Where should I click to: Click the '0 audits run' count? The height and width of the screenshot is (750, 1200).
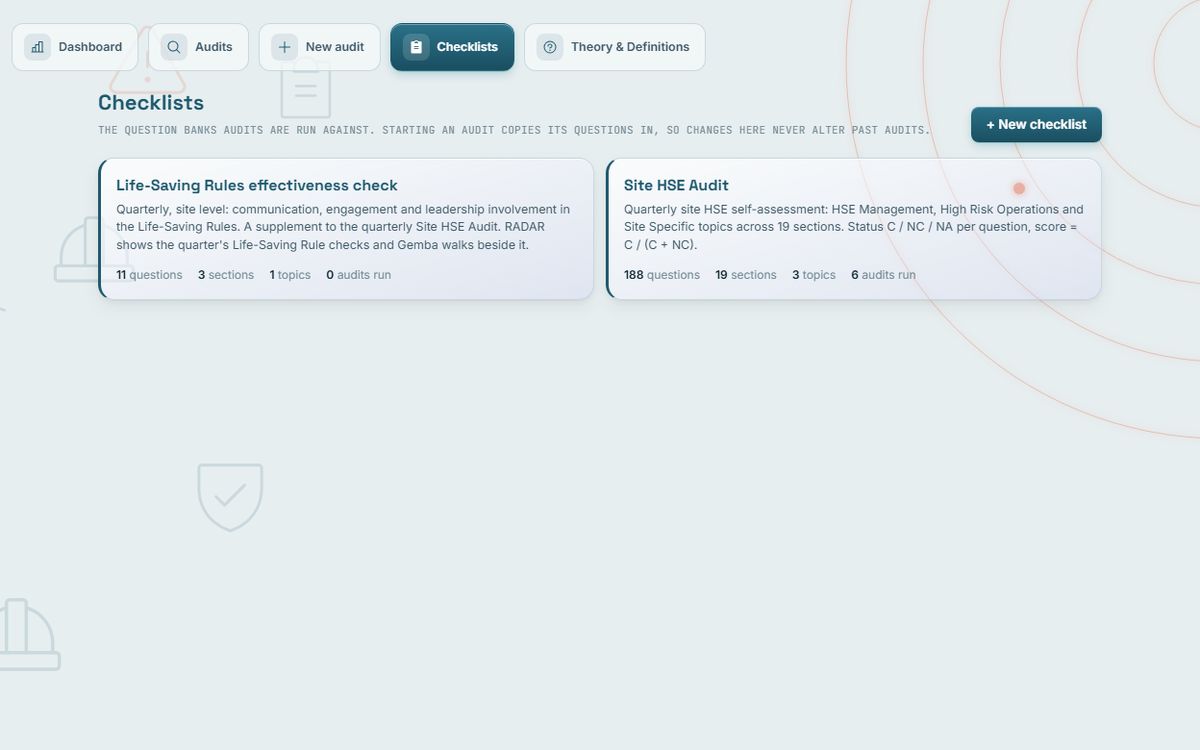[x=358, y=275]
